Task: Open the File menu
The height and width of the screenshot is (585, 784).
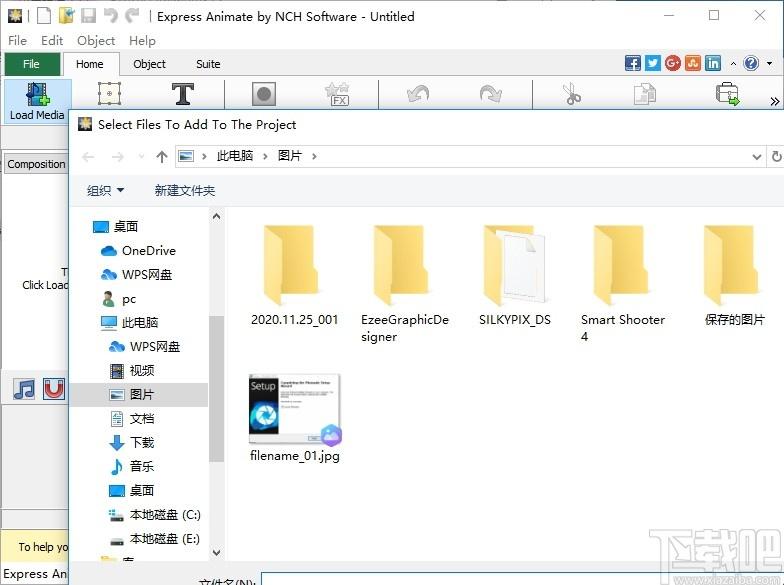Action: point(18,40)
